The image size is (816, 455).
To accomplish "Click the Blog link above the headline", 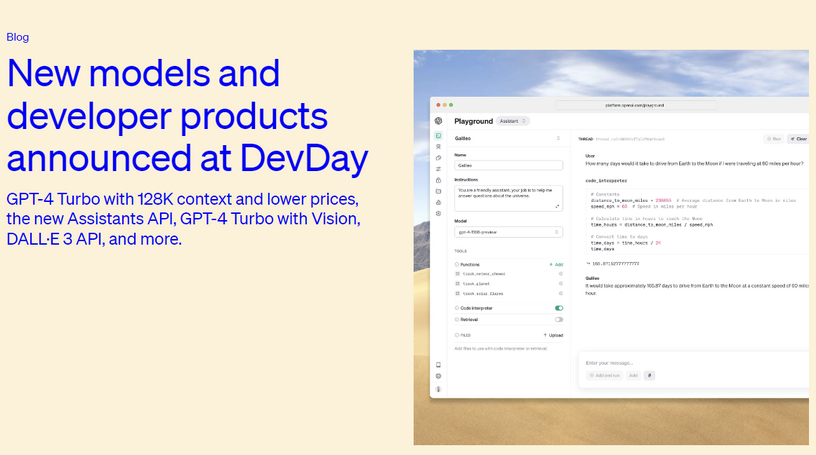I will click(18, 37).
